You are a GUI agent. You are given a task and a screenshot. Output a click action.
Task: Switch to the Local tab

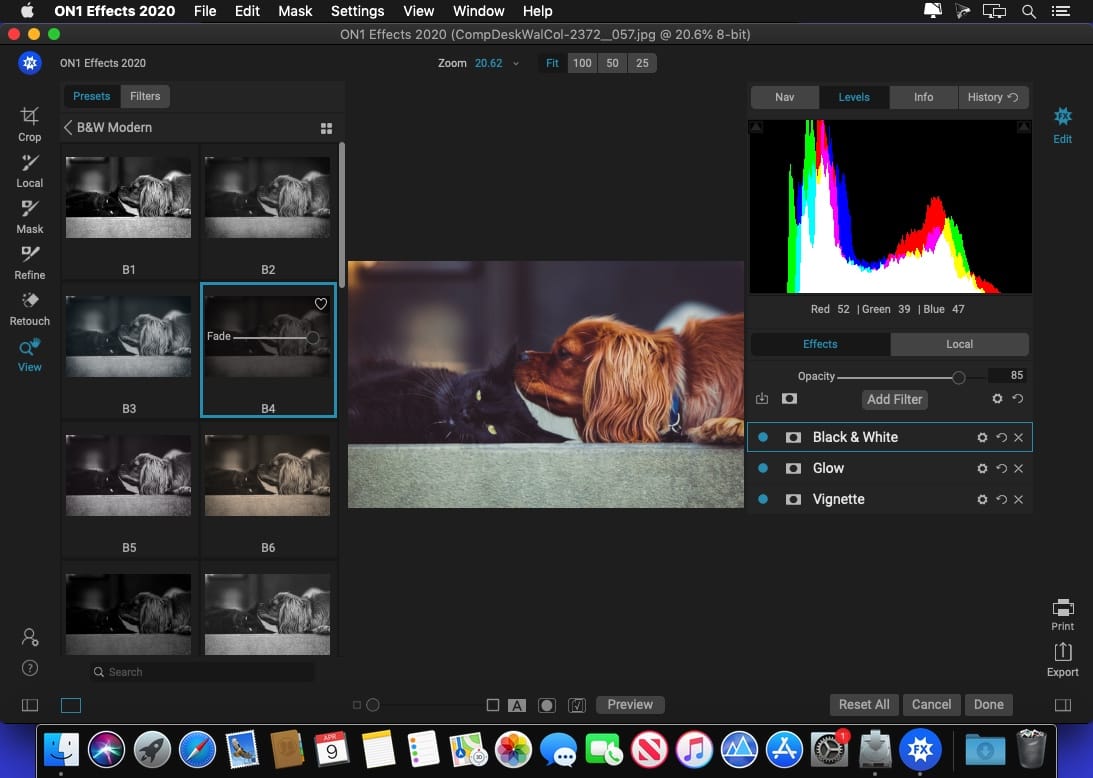pyautogui.click(x=959, y=344)
